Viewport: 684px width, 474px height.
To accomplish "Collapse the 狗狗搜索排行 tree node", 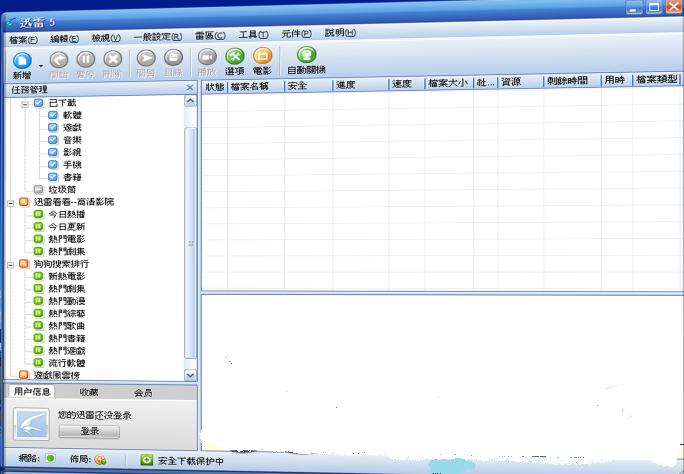I will pyautogui.click(x=10, y=265).
